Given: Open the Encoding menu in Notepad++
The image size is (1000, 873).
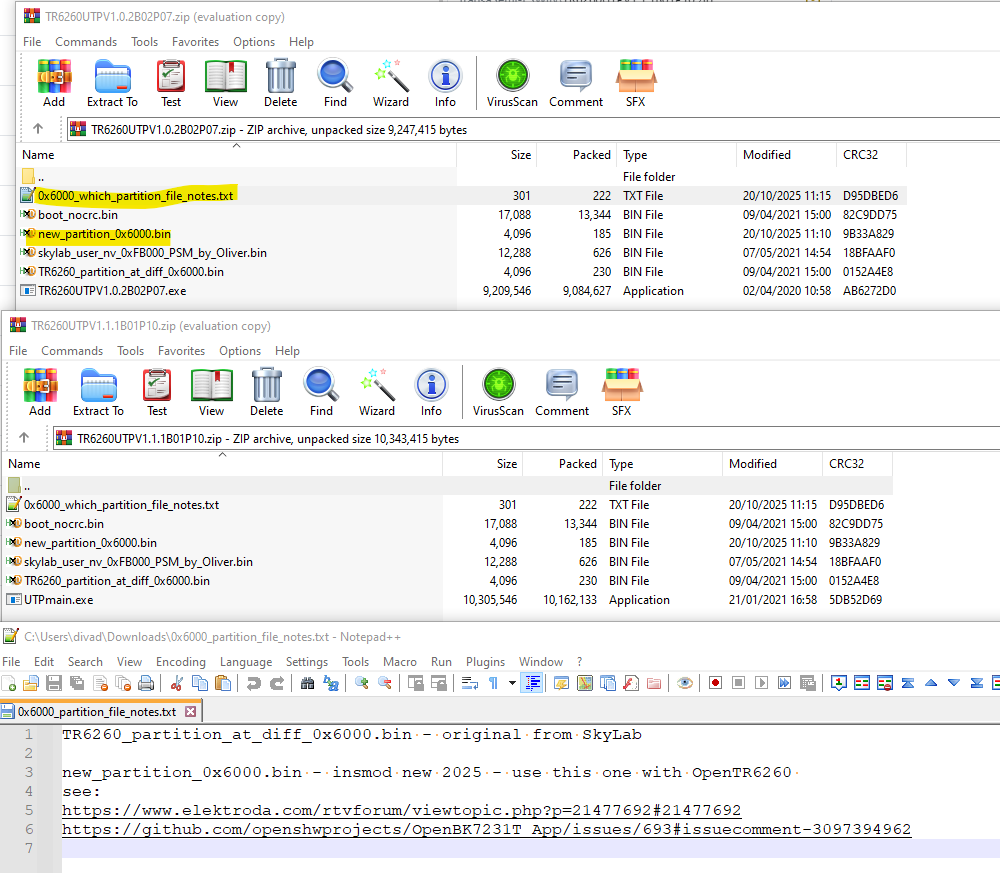Looking at the screenshot, I should 182,662.
